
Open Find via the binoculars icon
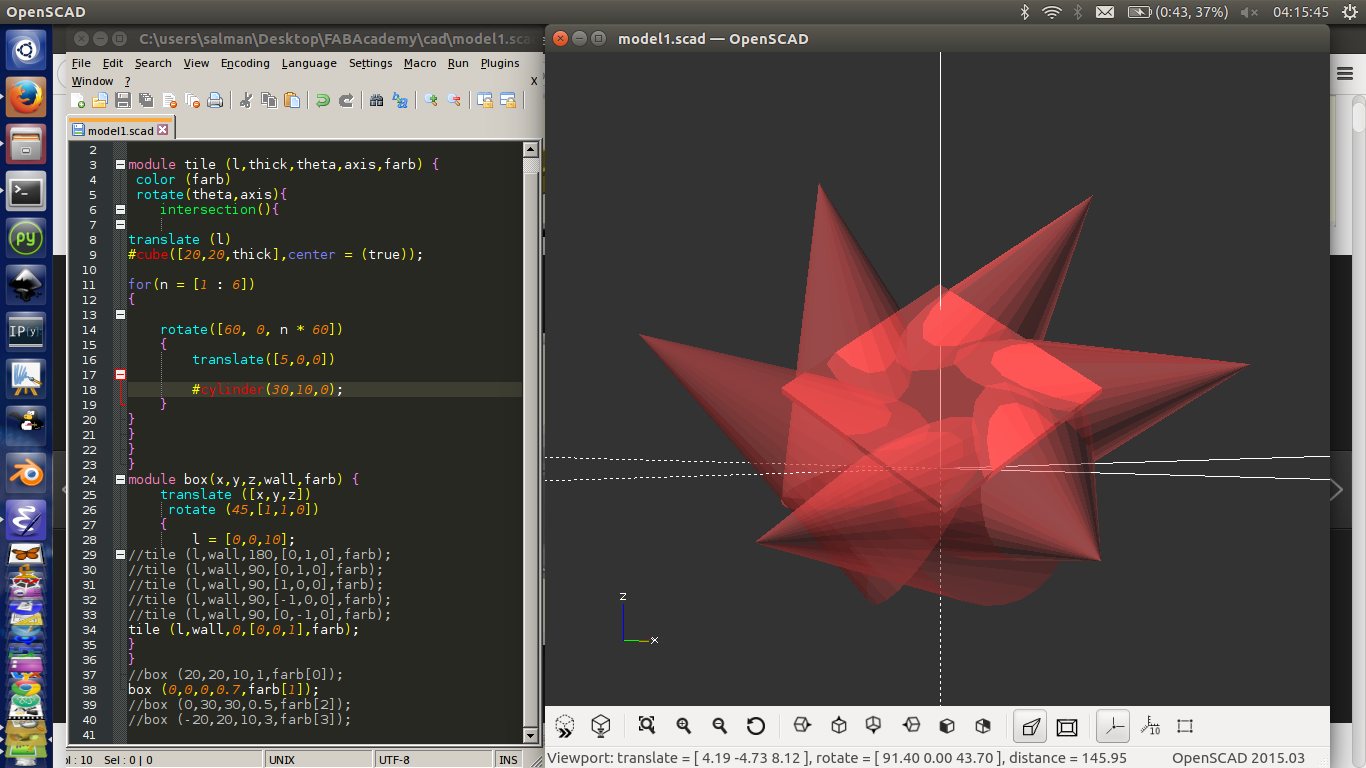tap(375, 100)
